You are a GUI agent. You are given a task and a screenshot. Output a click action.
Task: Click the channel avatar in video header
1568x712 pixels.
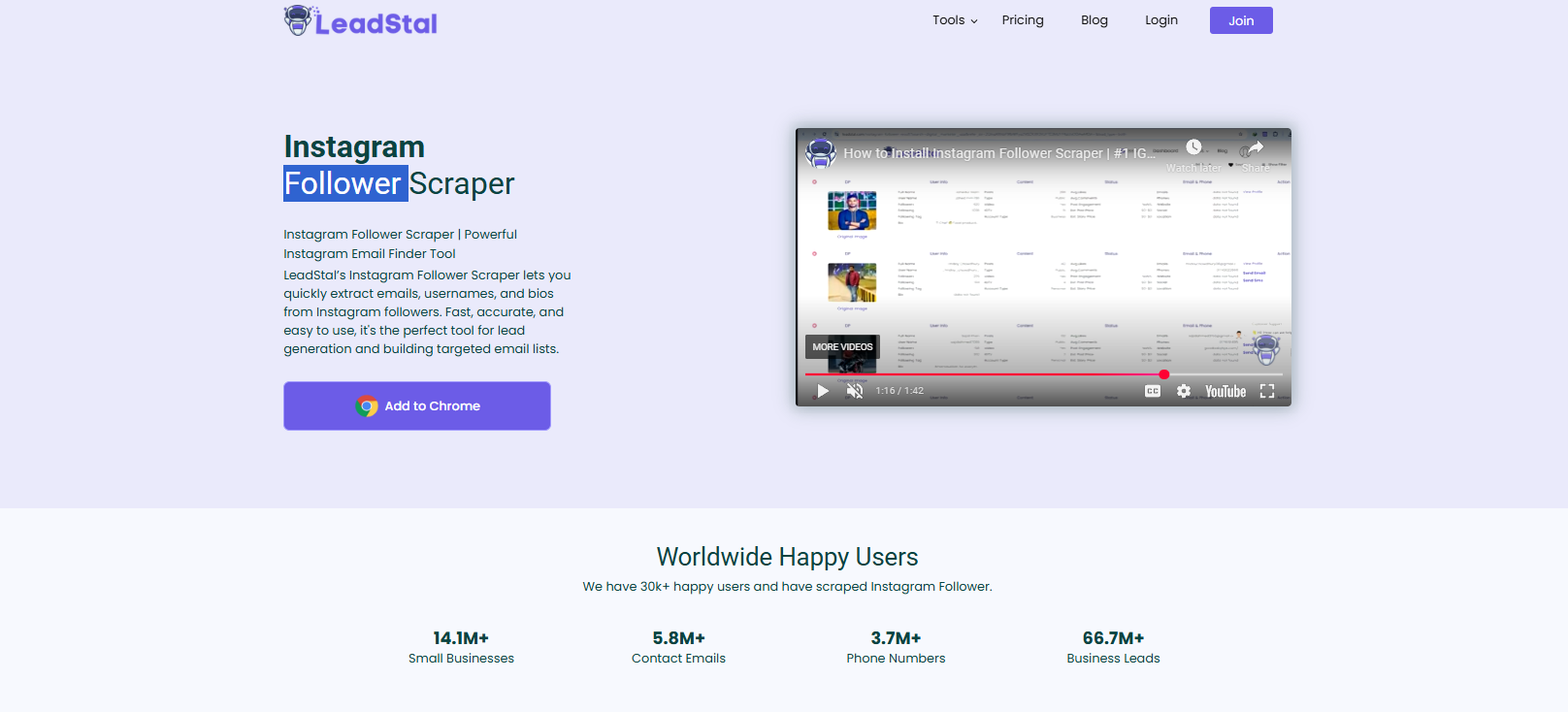point(821,153)
